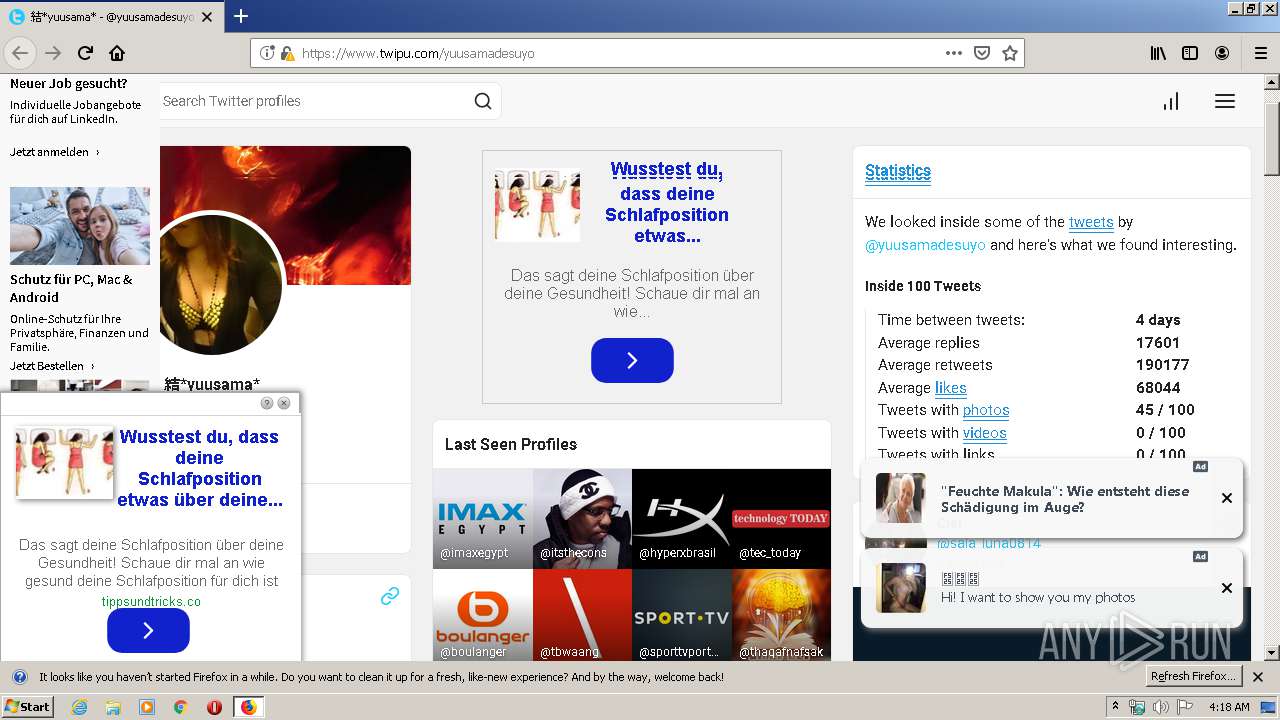Click 'Jetzt Bestellen' in the sidebar ad
This screenshot has width=1280, height=720.
[52, 366]
